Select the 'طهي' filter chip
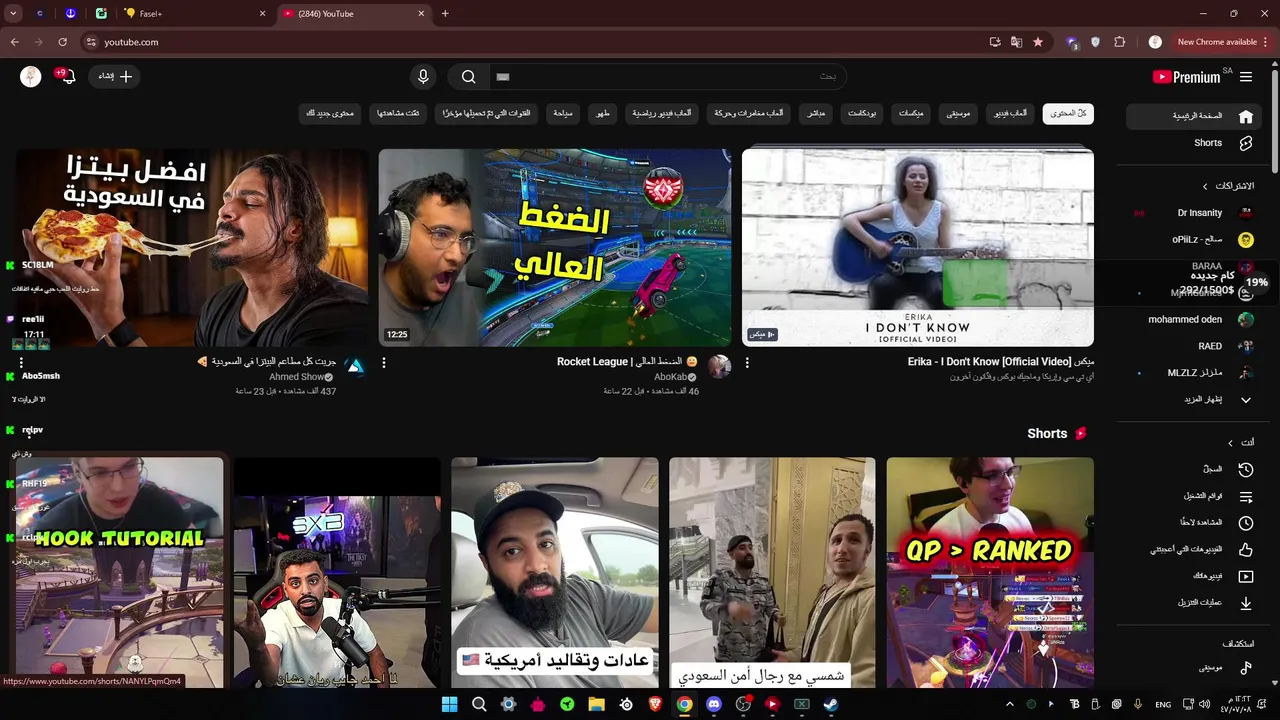Screen dimensions: 1280x720 click(x=603, y=113)
